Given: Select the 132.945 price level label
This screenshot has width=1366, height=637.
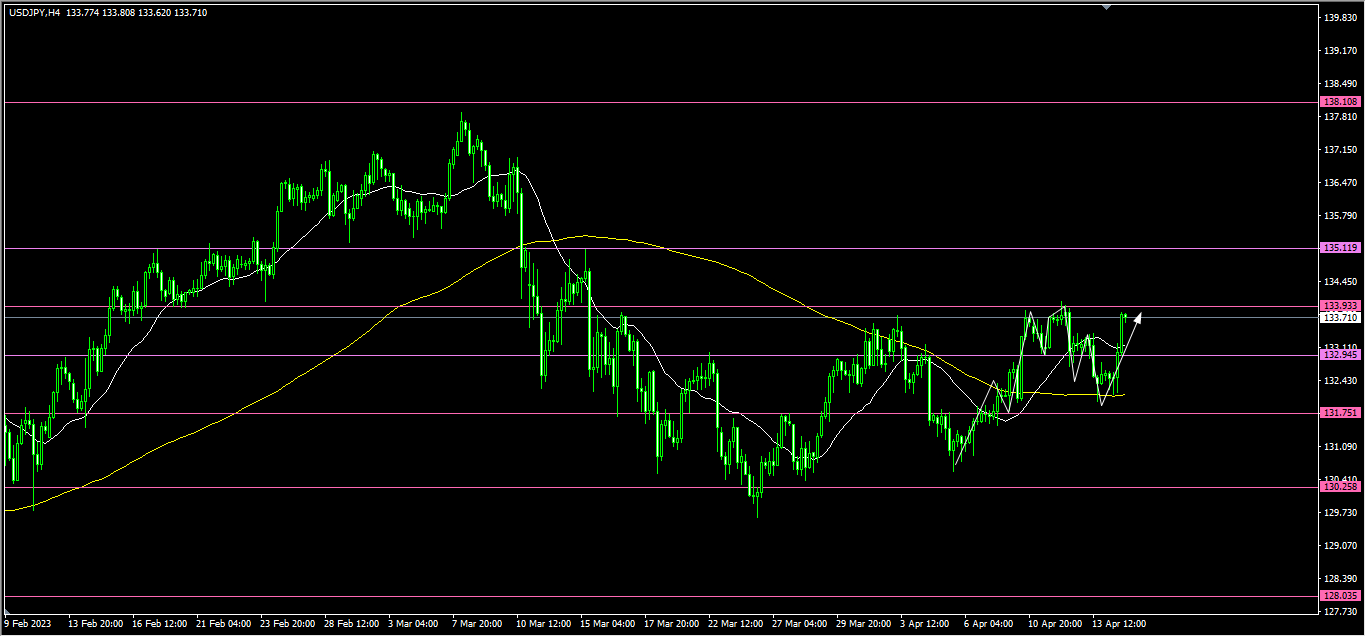Looking at the screenshot, I should (1340, 355).
